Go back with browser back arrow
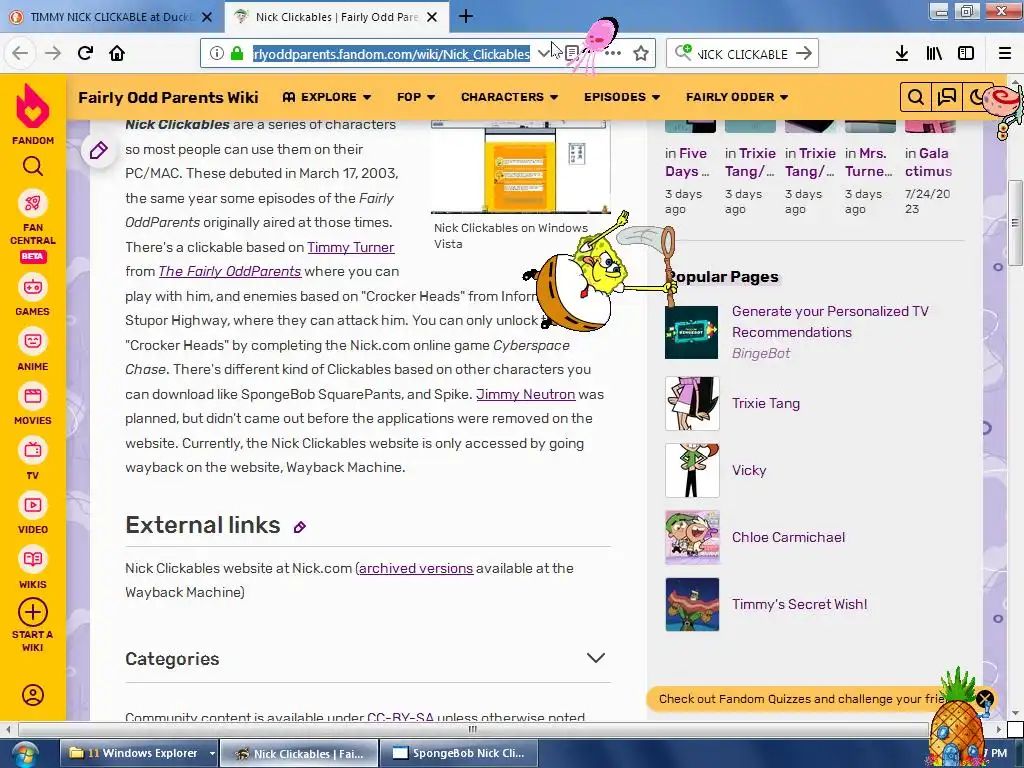The image size is (1024, 768). pos(20,53)
